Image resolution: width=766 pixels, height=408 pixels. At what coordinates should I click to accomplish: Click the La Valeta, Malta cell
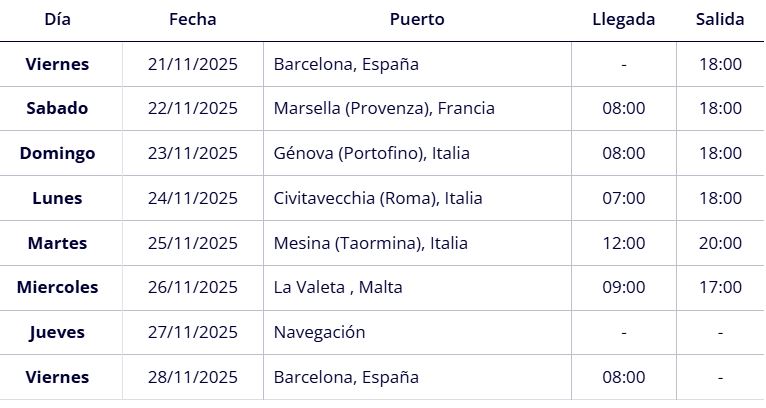point(338,287)
